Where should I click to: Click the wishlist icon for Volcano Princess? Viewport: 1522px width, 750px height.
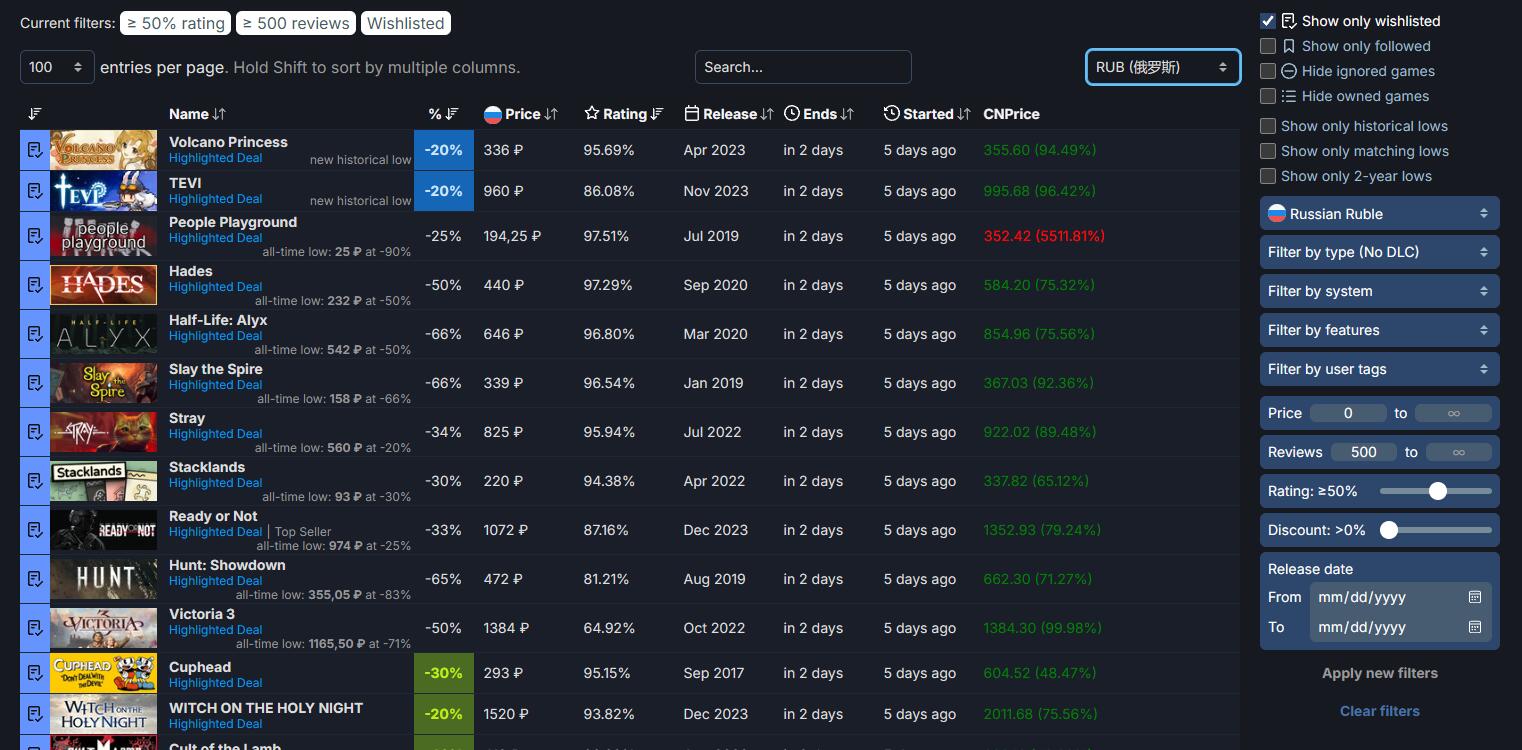pyautogui.click(x=35, y=150)
